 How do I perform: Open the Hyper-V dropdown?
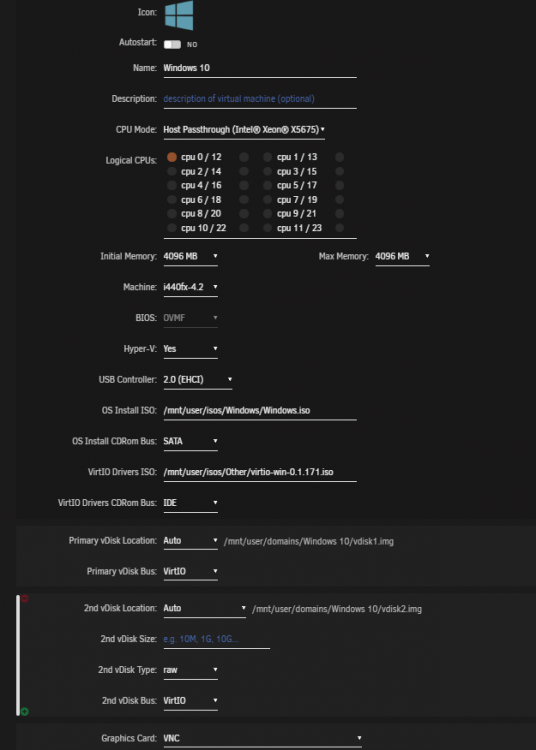190,349
